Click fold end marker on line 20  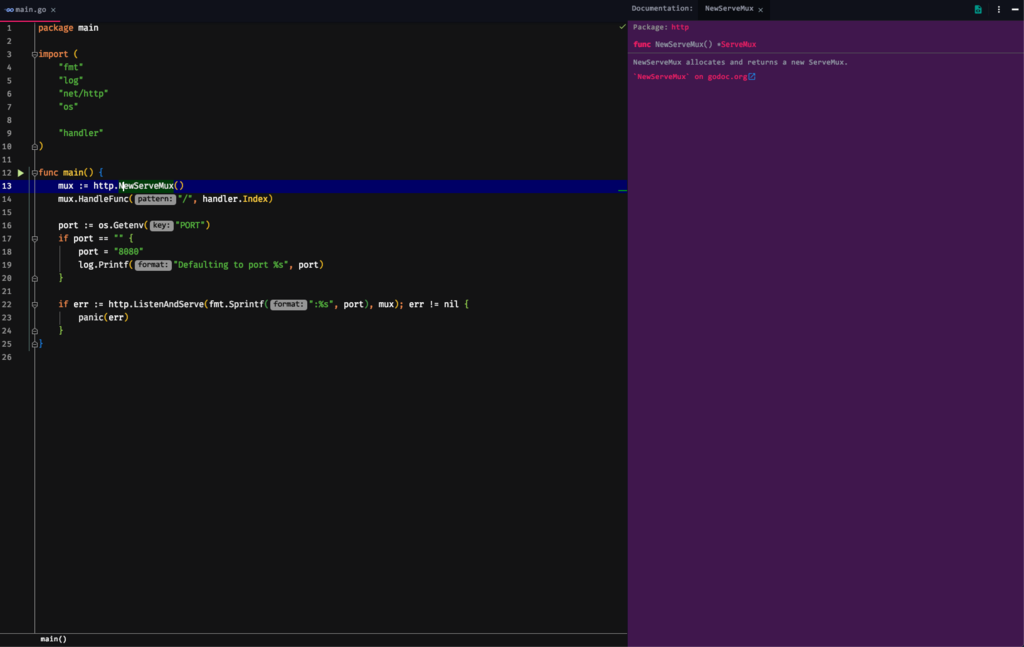click(x=35, y=279)
